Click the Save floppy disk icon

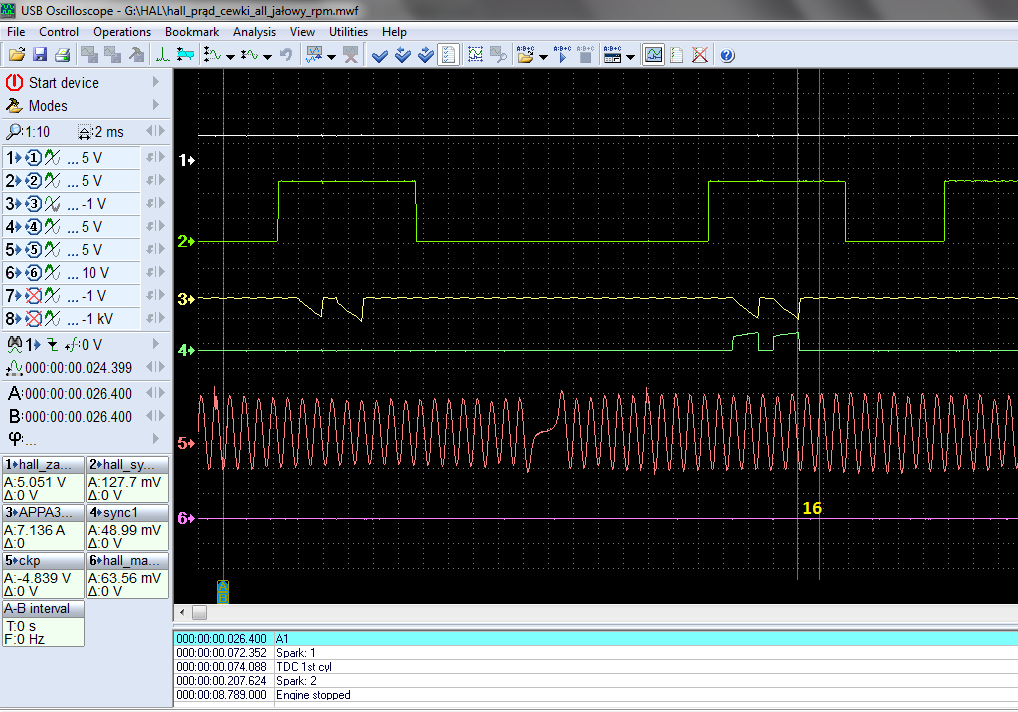[40, 55]
